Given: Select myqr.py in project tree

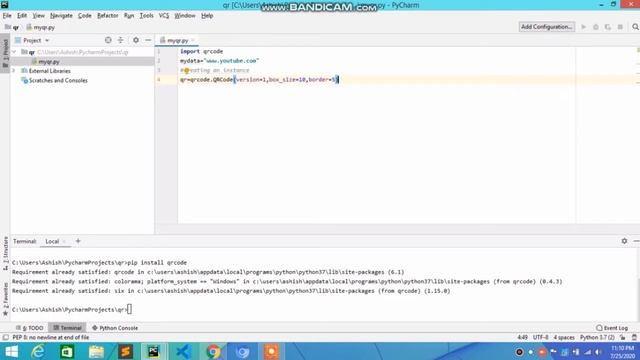Looking at the screenshot, I should point(49,62).
